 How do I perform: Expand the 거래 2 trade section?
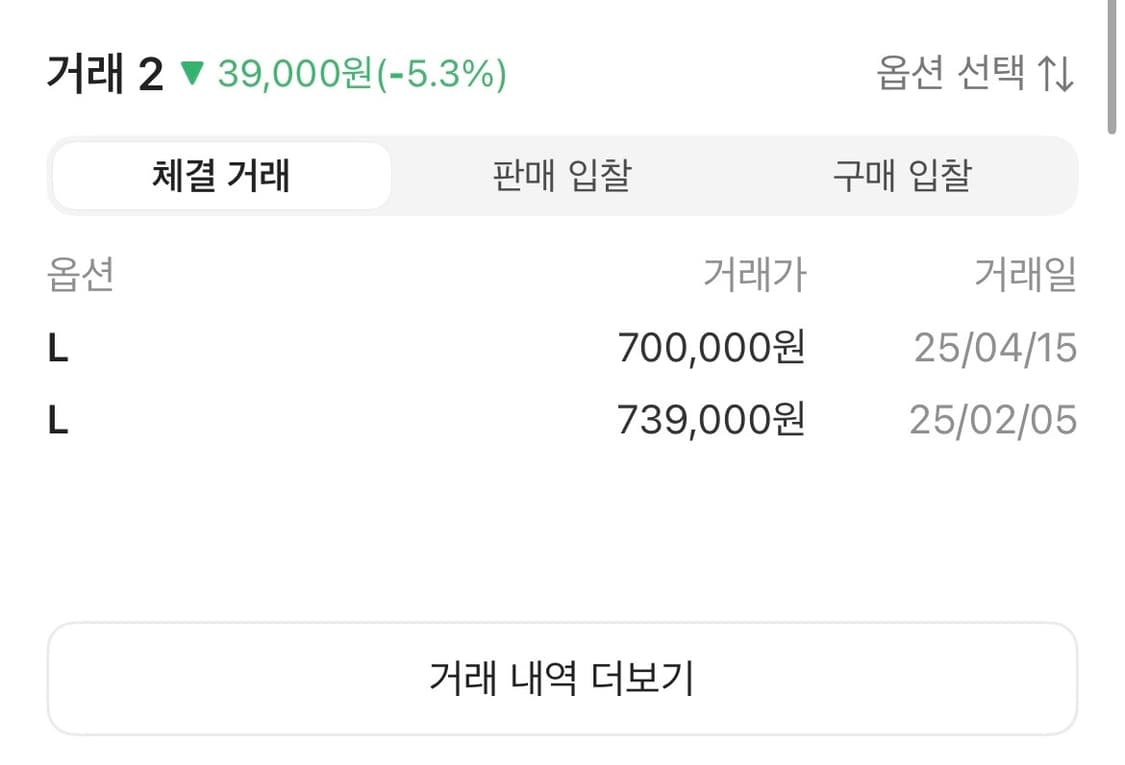105,72
